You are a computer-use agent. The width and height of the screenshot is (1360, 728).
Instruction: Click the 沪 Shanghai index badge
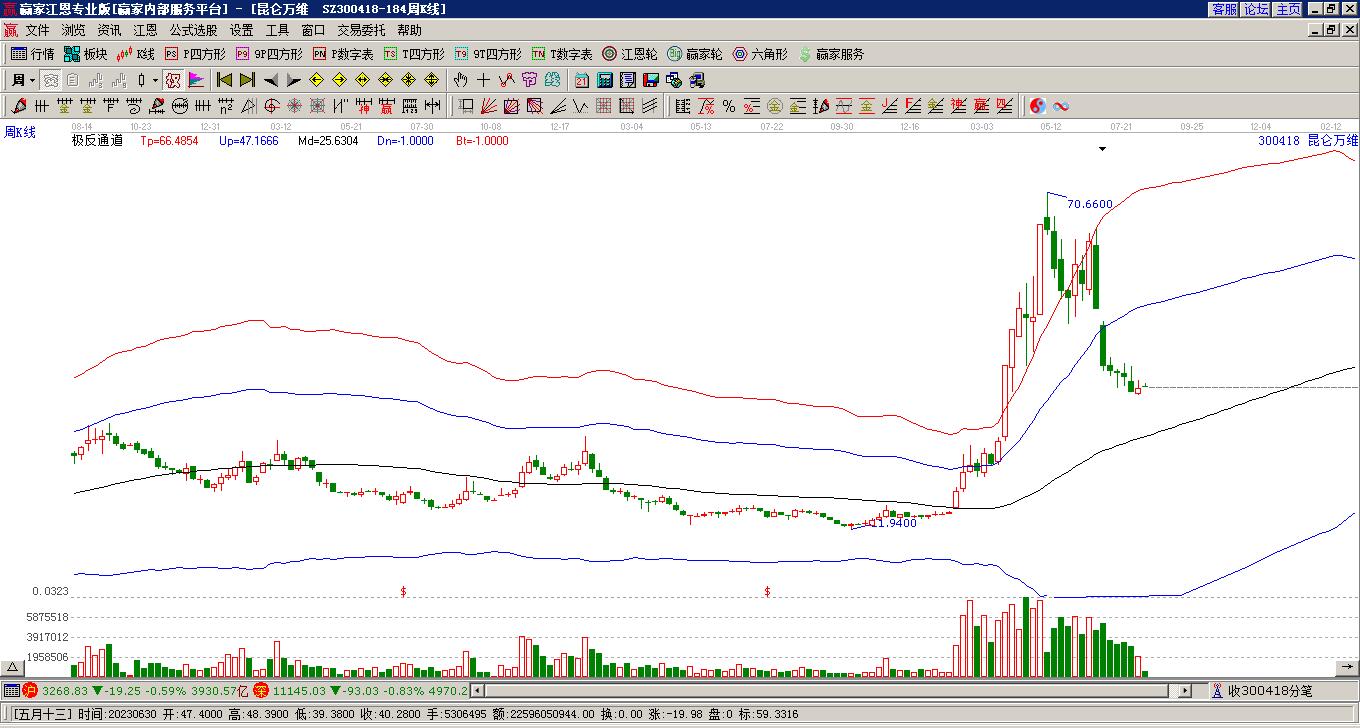click(x=29, y=690)
